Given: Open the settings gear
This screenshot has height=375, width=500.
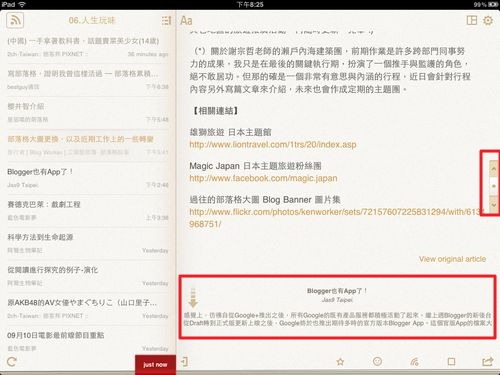Looking at the screenshot, I should point(488,20).
